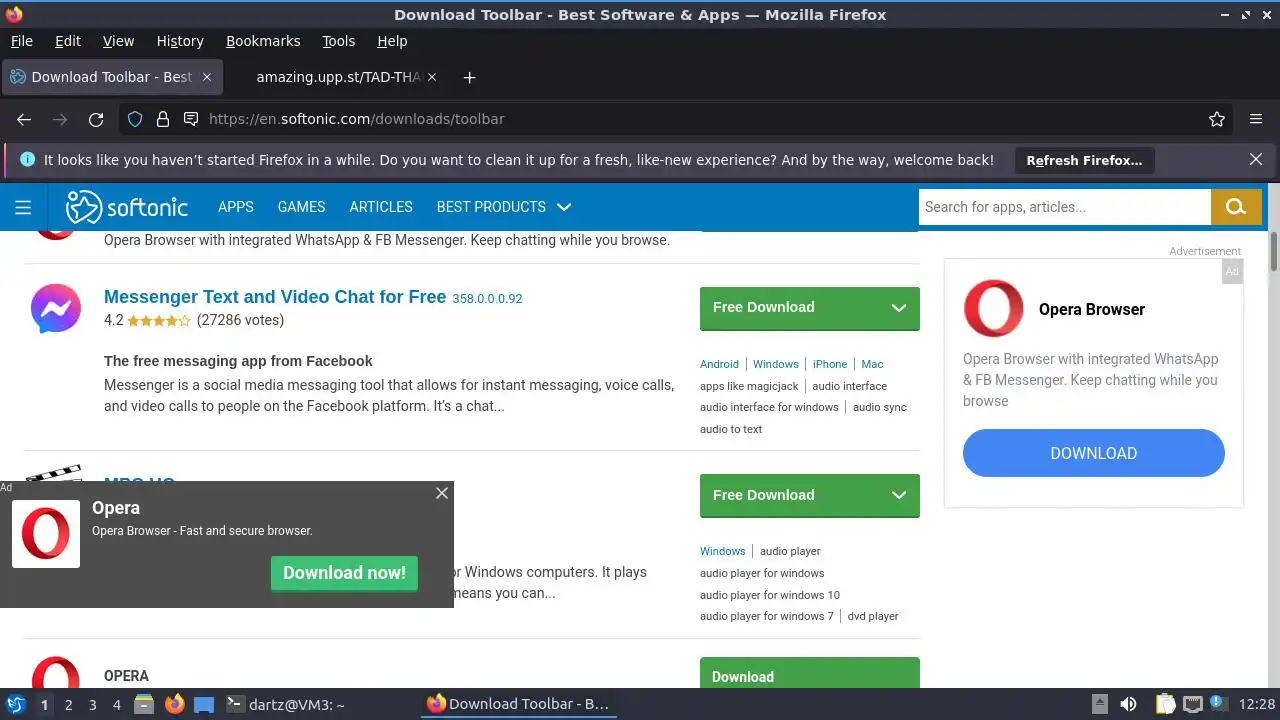Viewport: 1280px width, 720px height.
Task: Expand the MPC-HC Free Download dropdown arrow
Action: pos(898,495)
